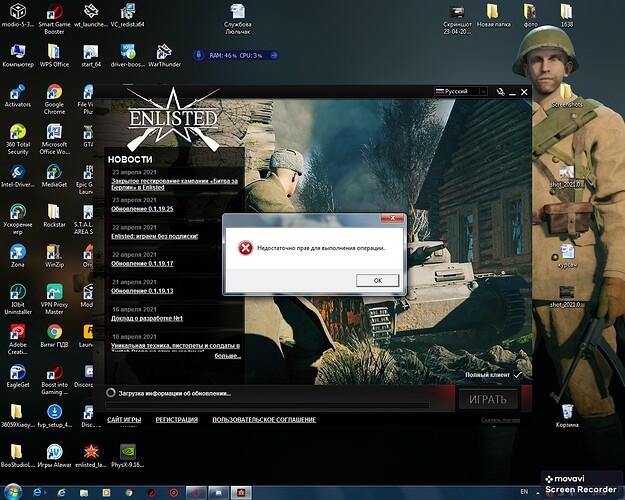Click the ИГРАТЬ play button

click(488, 399)
